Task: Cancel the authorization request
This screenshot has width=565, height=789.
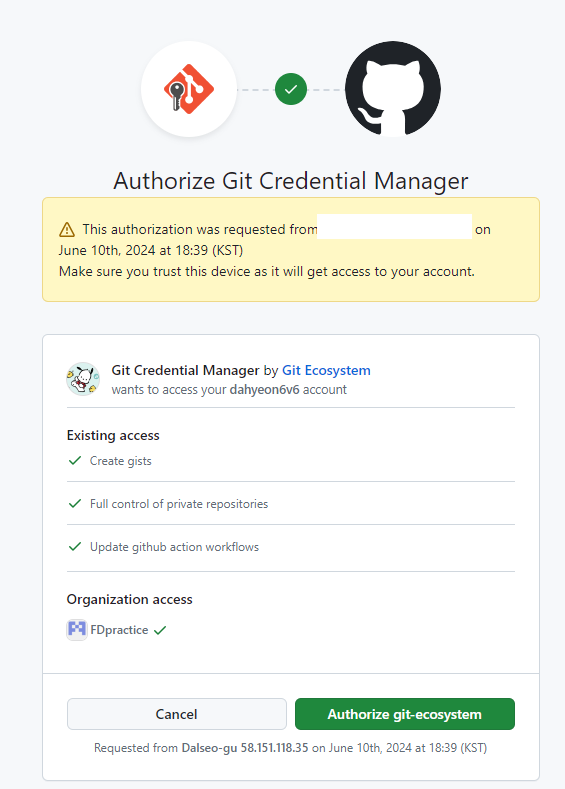Action: click(x=177, y=714)
